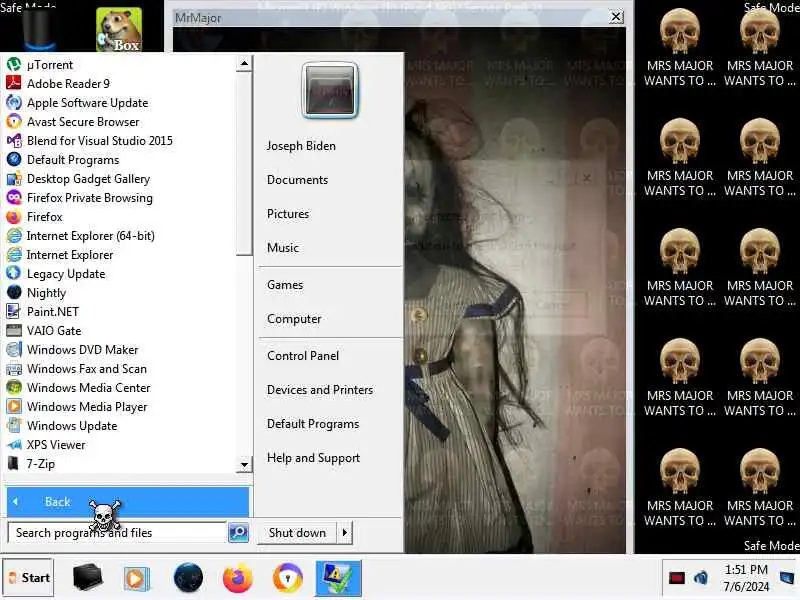Open the black folder taskbar icon
Image resolution: width=800 pixels, height=600 pixels.
[x=88, y=578]
